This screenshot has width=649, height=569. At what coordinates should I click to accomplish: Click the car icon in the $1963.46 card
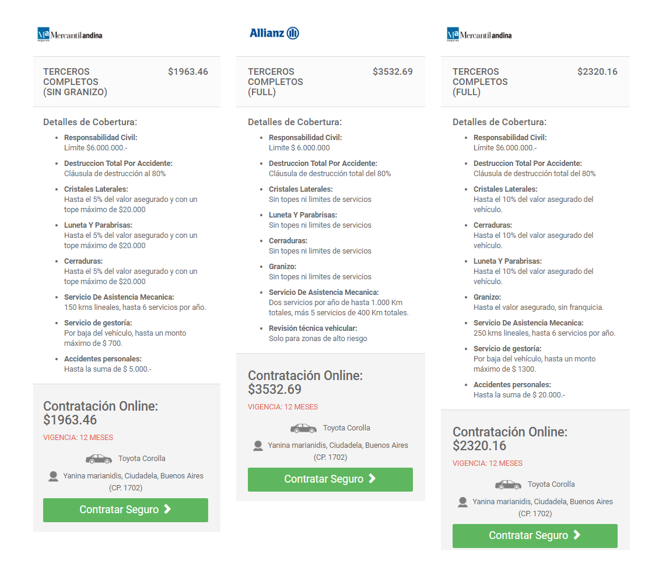(99, 458)
